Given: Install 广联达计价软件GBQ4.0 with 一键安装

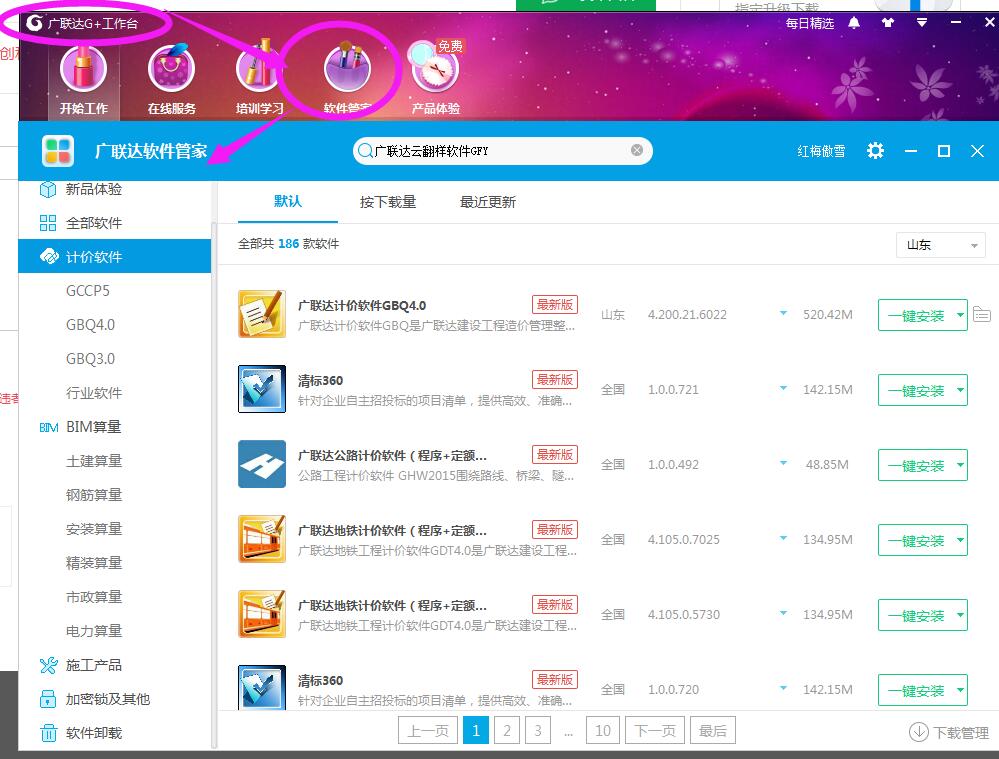Looking at the screenshot, I should coord(916,315).
